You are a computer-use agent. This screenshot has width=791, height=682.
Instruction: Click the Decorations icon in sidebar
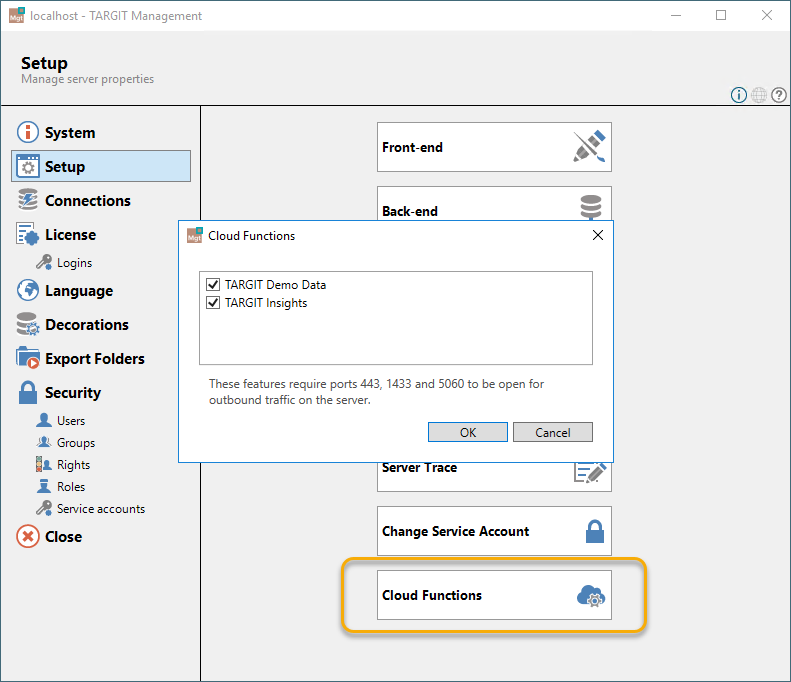click(x=28, y=324)
